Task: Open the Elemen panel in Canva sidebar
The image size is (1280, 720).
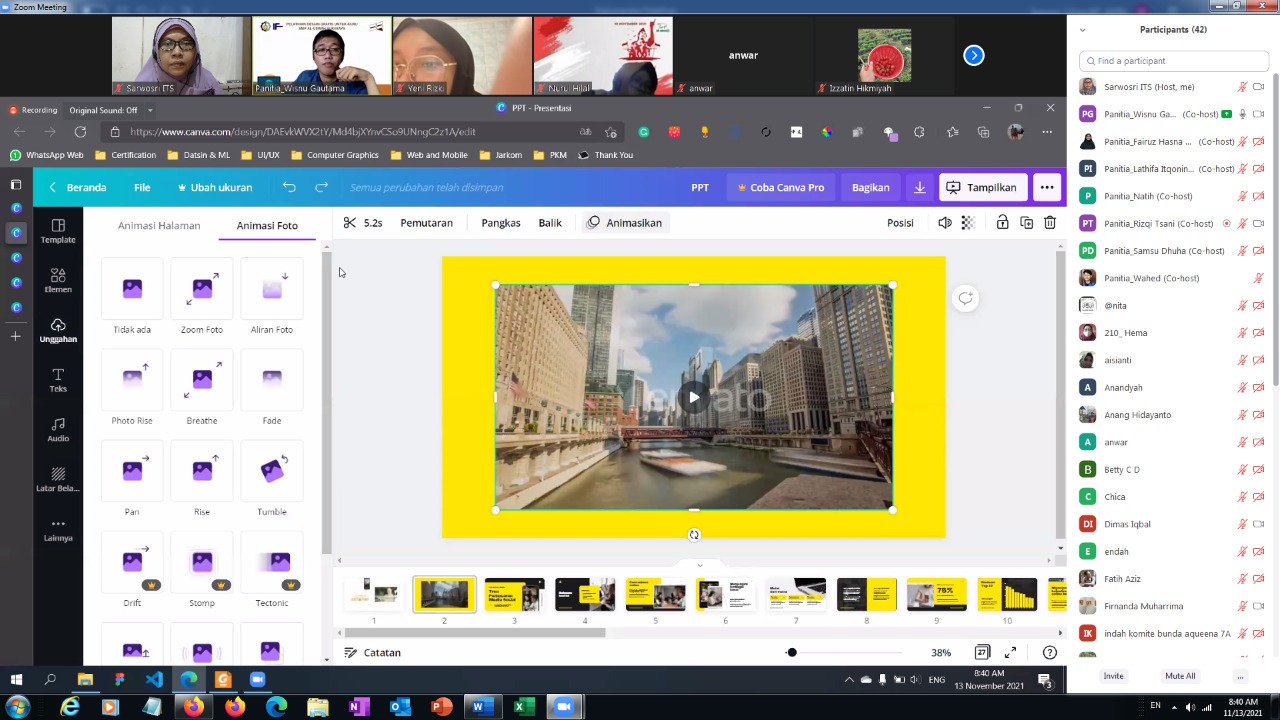Action: click(58, 280)
